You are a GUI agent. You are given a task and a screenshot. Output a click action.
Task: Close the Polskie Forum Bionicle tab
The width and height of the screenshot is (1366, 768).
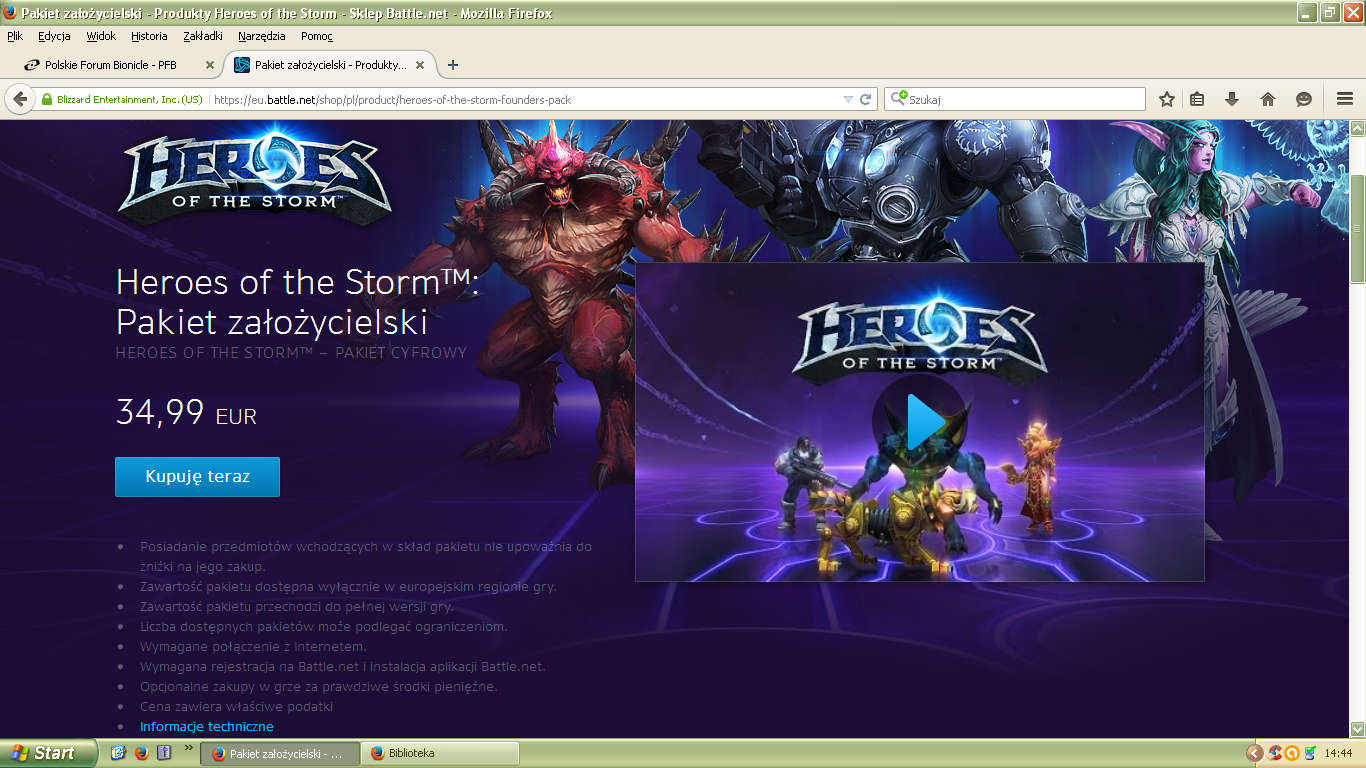(210, 65)
